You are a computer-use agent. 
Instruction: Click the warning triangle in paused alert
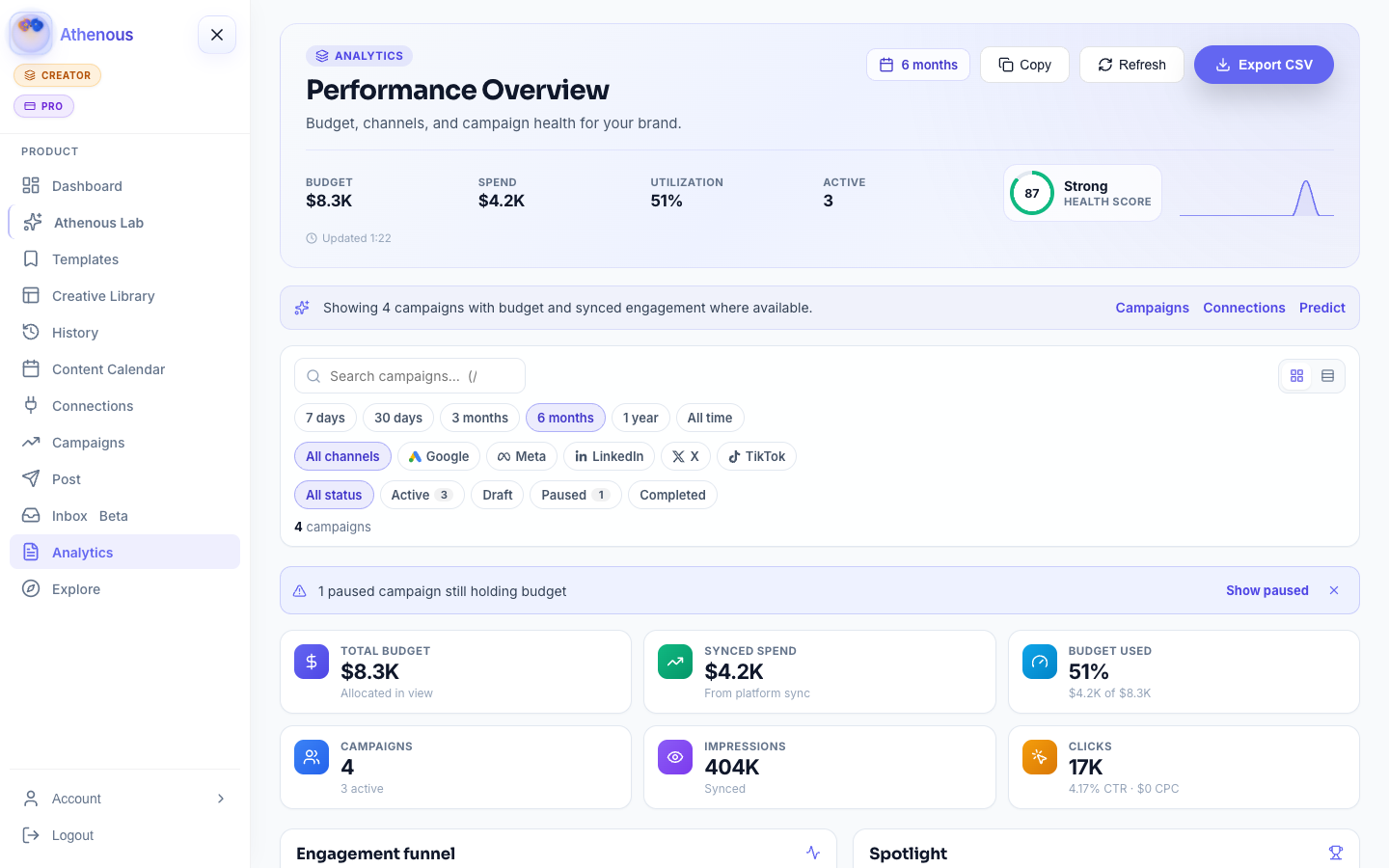click(300, 591)
